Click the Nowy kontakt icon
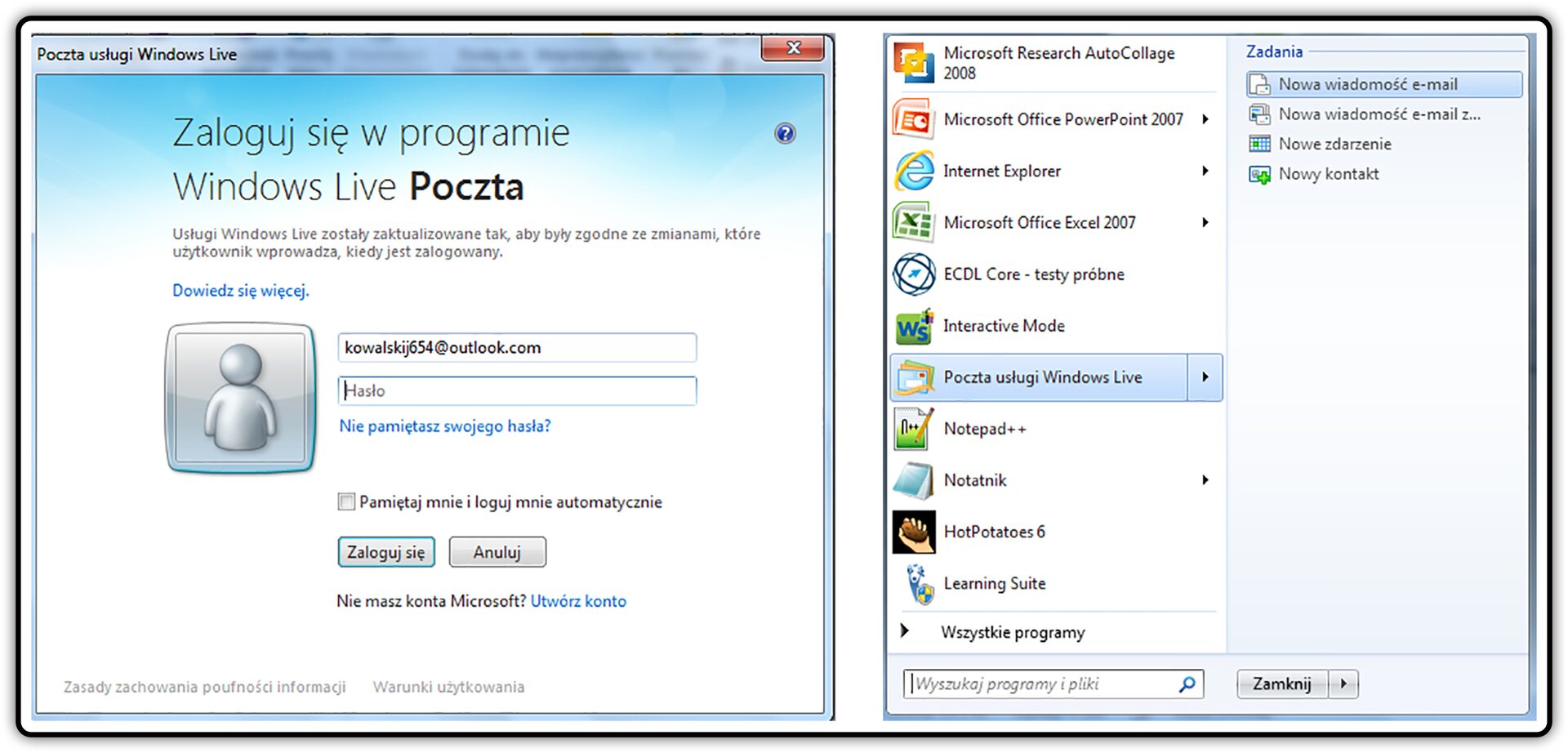The image size is (1568, 753). 1260,174
